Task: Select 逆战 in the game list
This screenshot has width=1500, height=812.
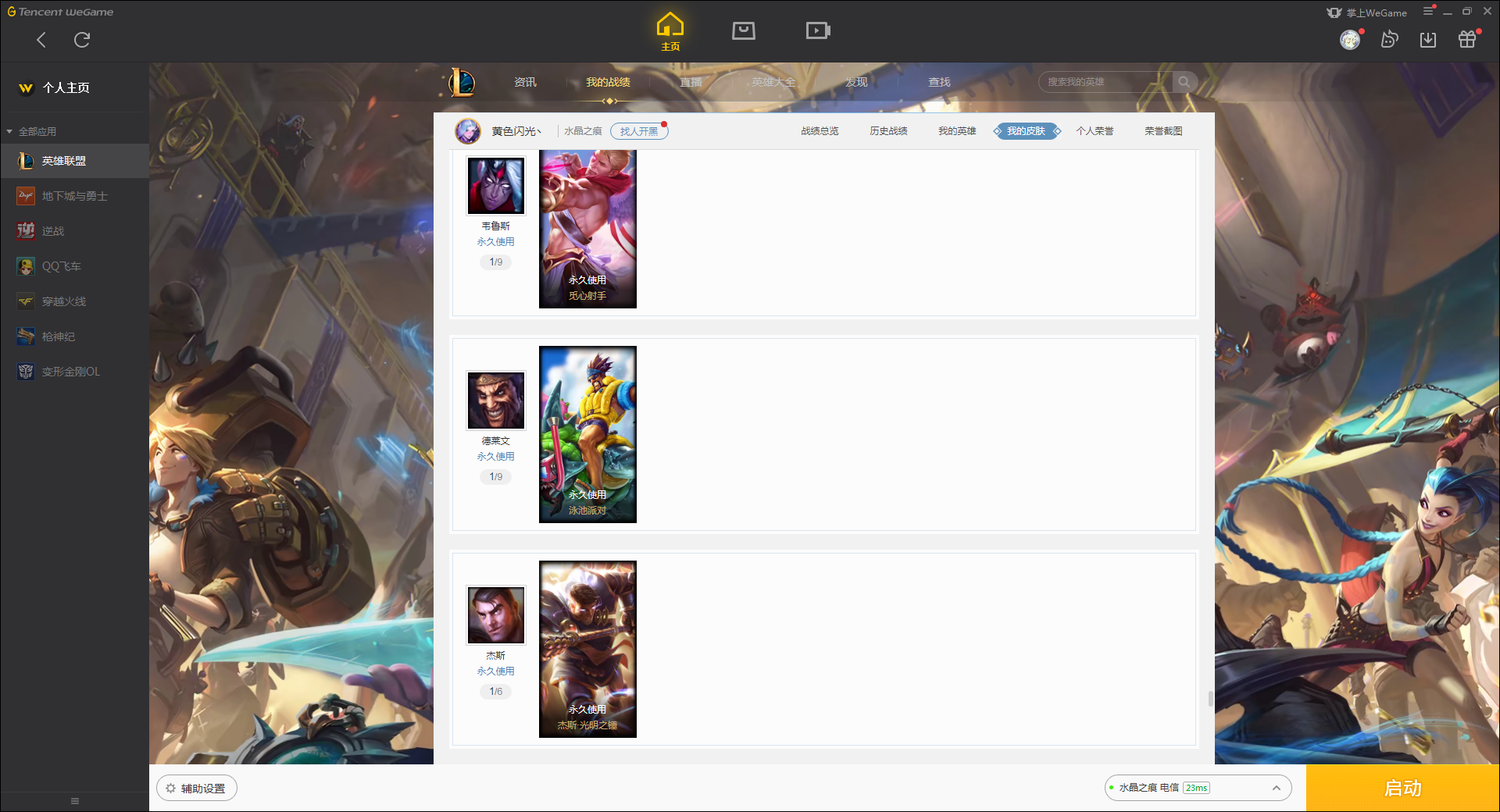Action: click(x=74, y=231)
